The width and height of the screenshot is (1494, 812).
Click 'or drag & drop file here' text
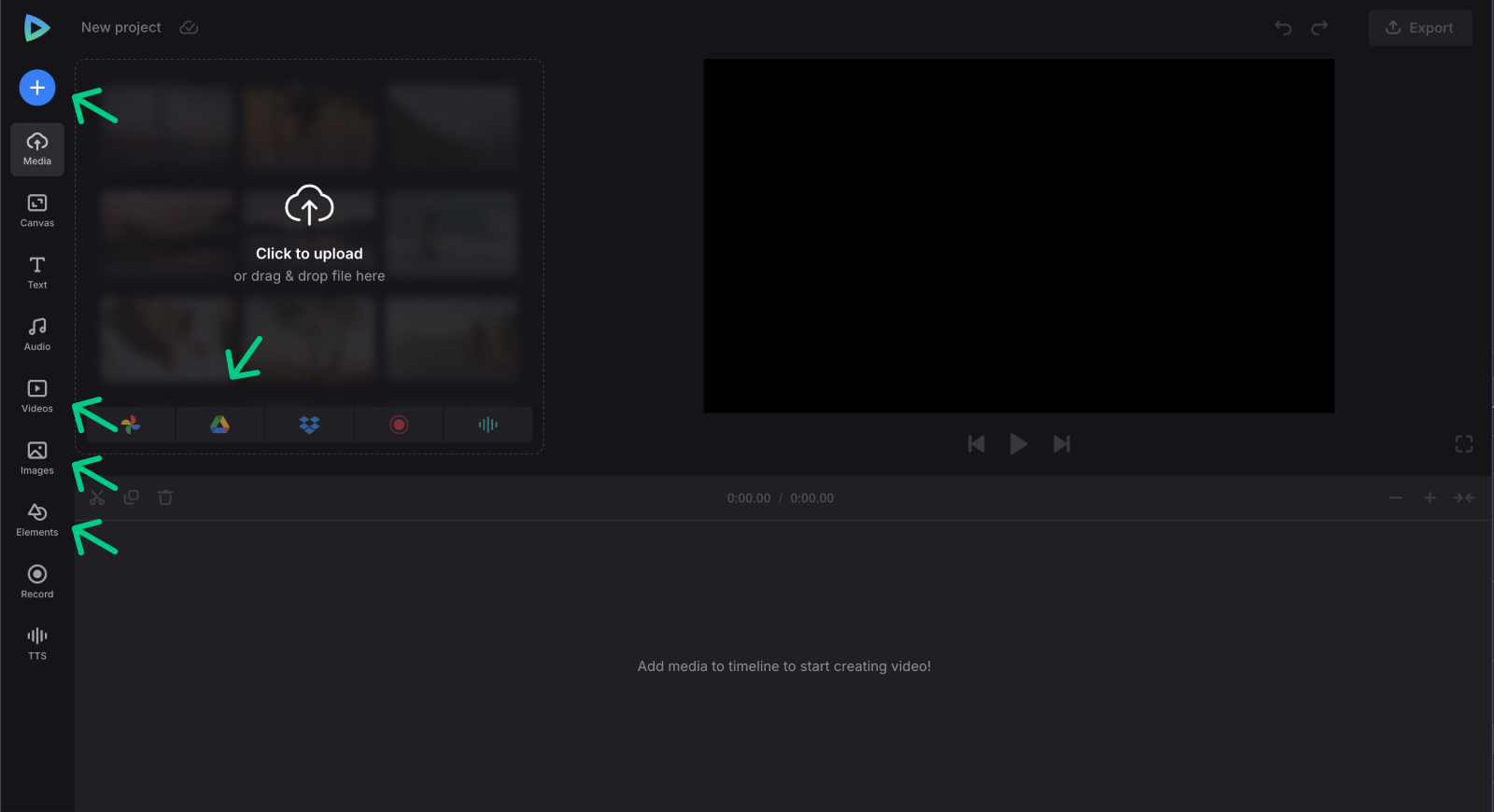(x=309, y=276)
